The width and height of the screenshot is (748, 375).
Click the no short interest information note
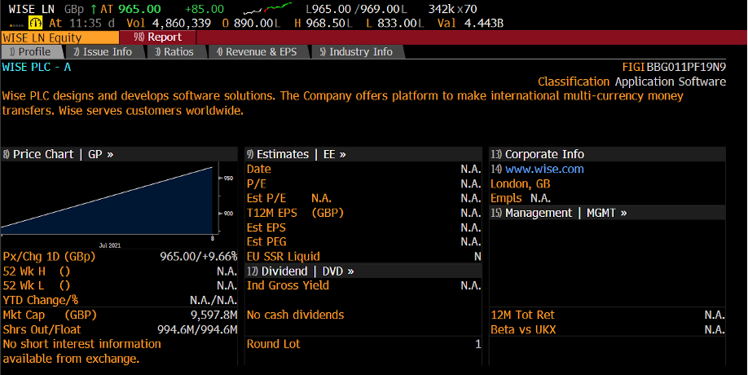click(82, 351)
